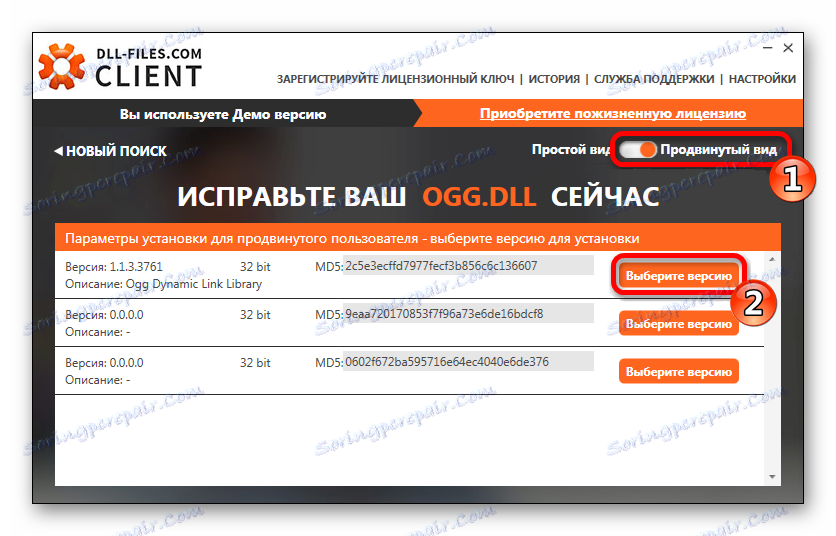
Task: Choose version 1.1.3.3761 with Выберите версию
Action: point(679,276)
